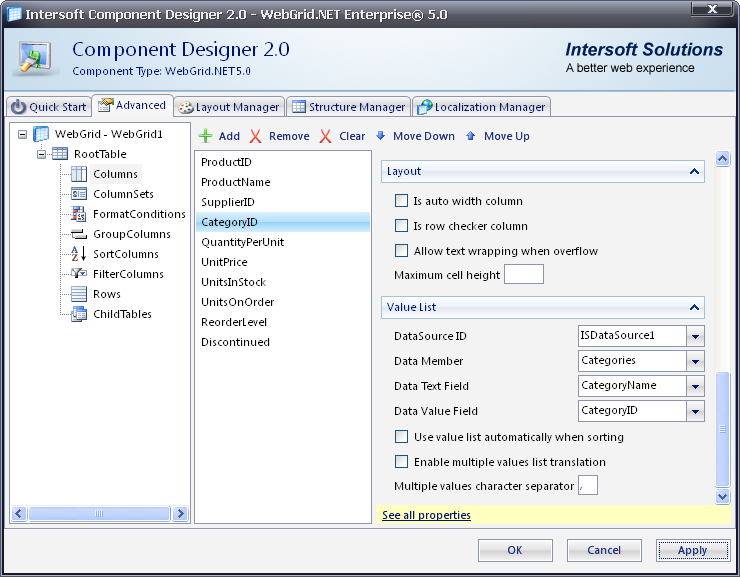Click the Localization Manager globe icon
This screenshot has height=577, width=740.
coord(424,107)
